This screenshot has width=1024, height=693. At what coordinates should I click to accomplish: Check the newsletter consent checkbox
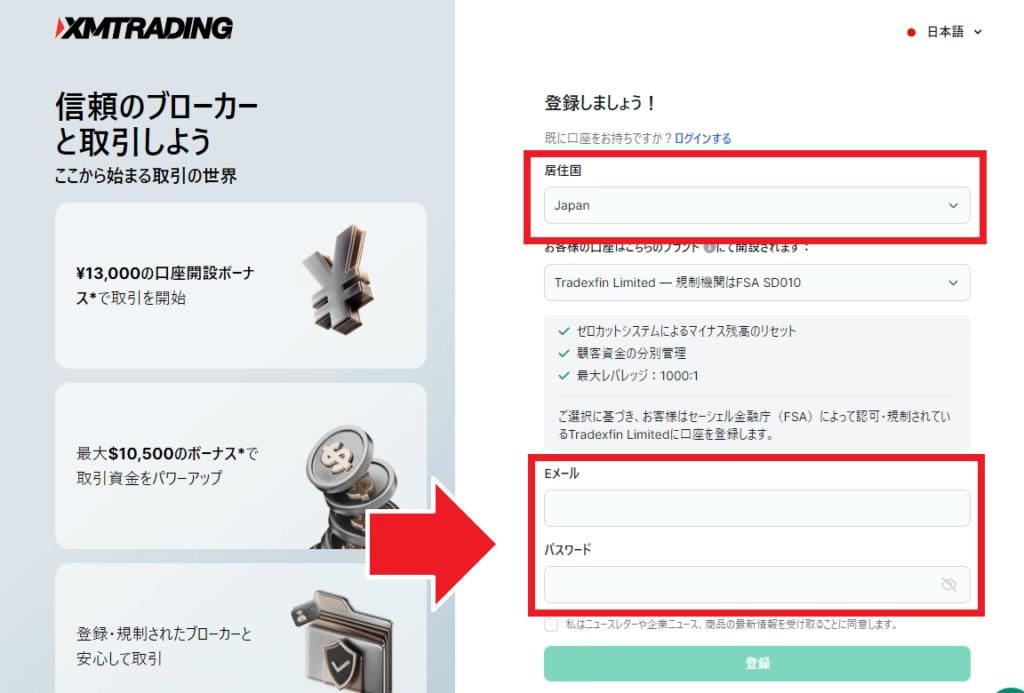(x=551, y=624)
